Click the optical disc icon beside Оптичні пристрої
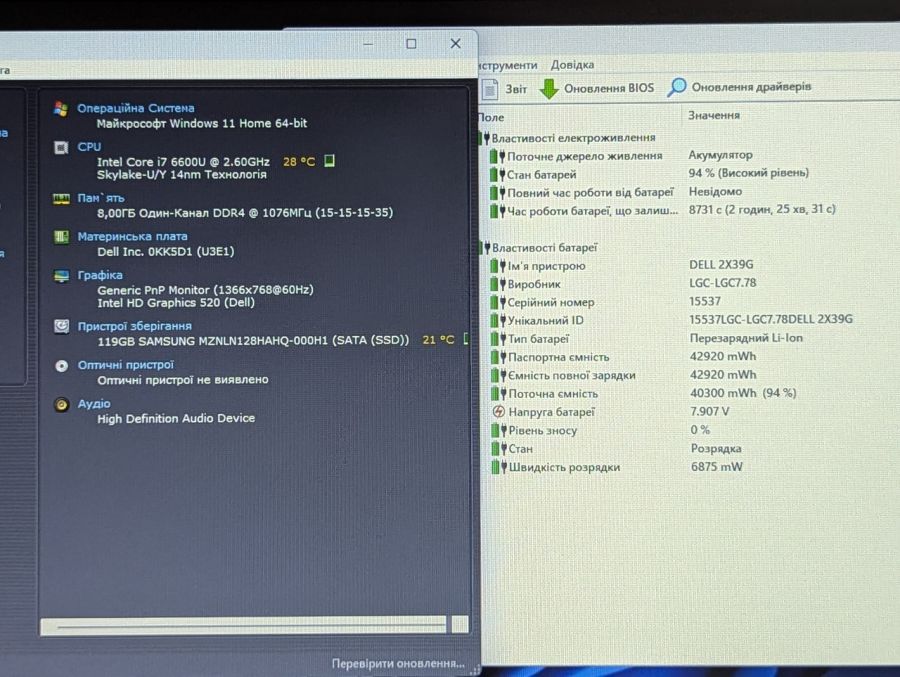This screenshot has height=677, width=900. tap(61, 366)
